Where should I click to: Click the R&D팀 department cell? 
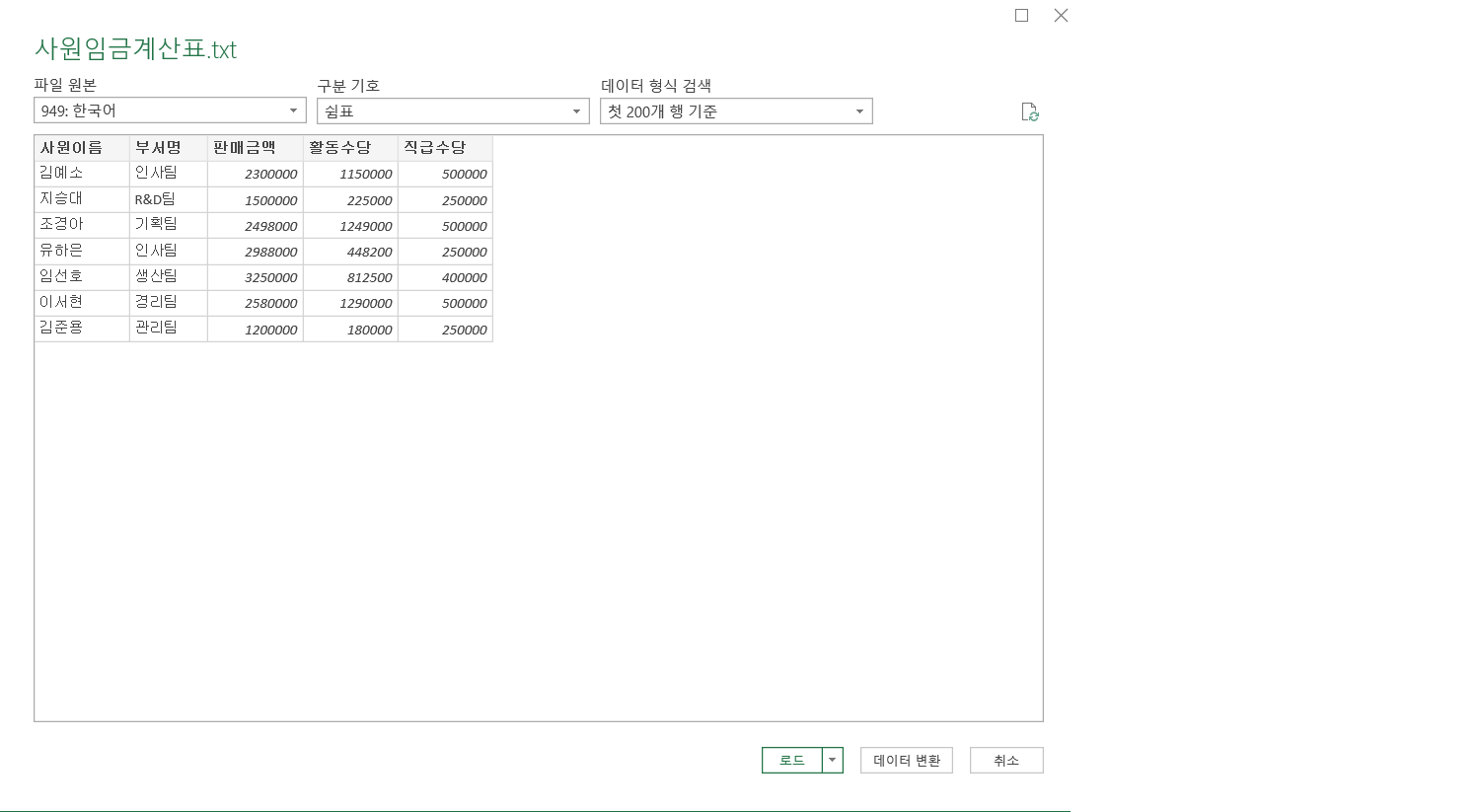tap(168, 199)
